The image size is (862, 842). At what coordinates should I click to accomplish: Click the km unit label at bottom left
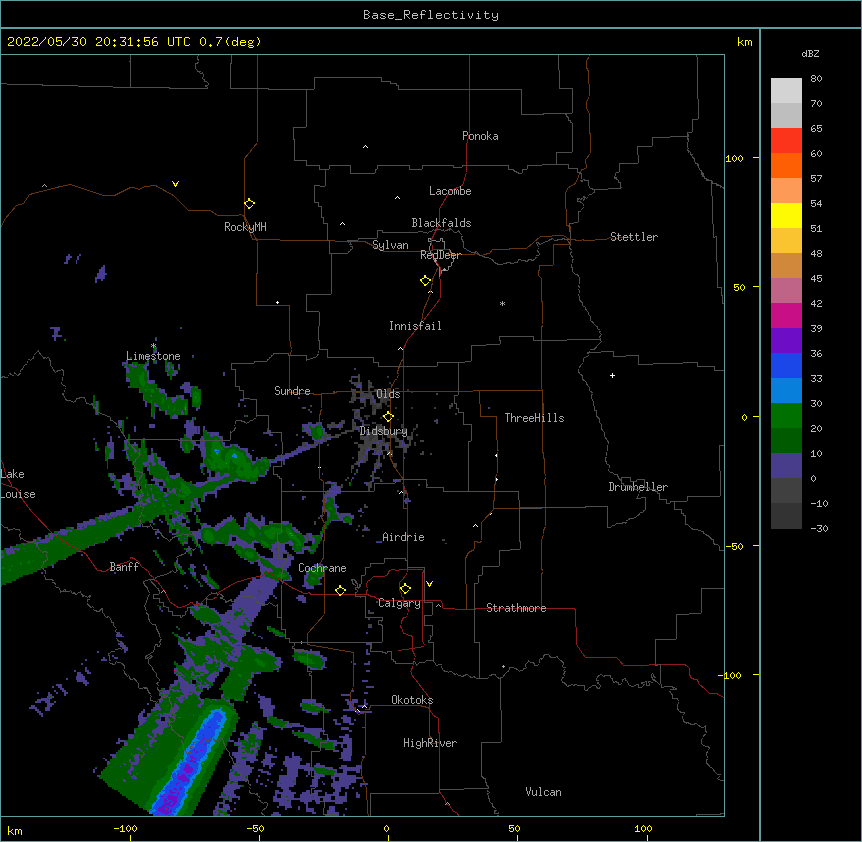click(15, 830)
